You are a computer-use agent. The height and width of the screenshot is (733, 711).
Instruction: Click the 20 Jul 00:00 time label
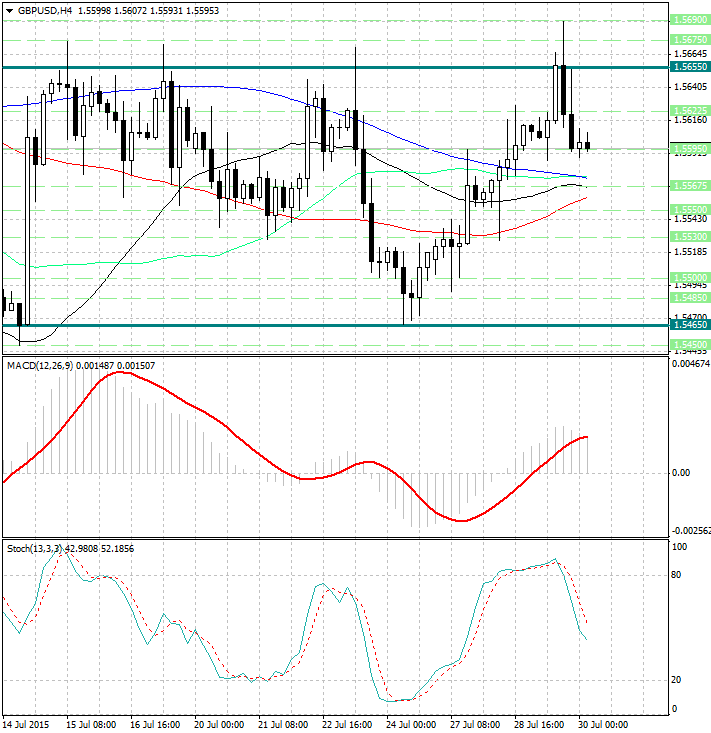(x=219, y=725)
